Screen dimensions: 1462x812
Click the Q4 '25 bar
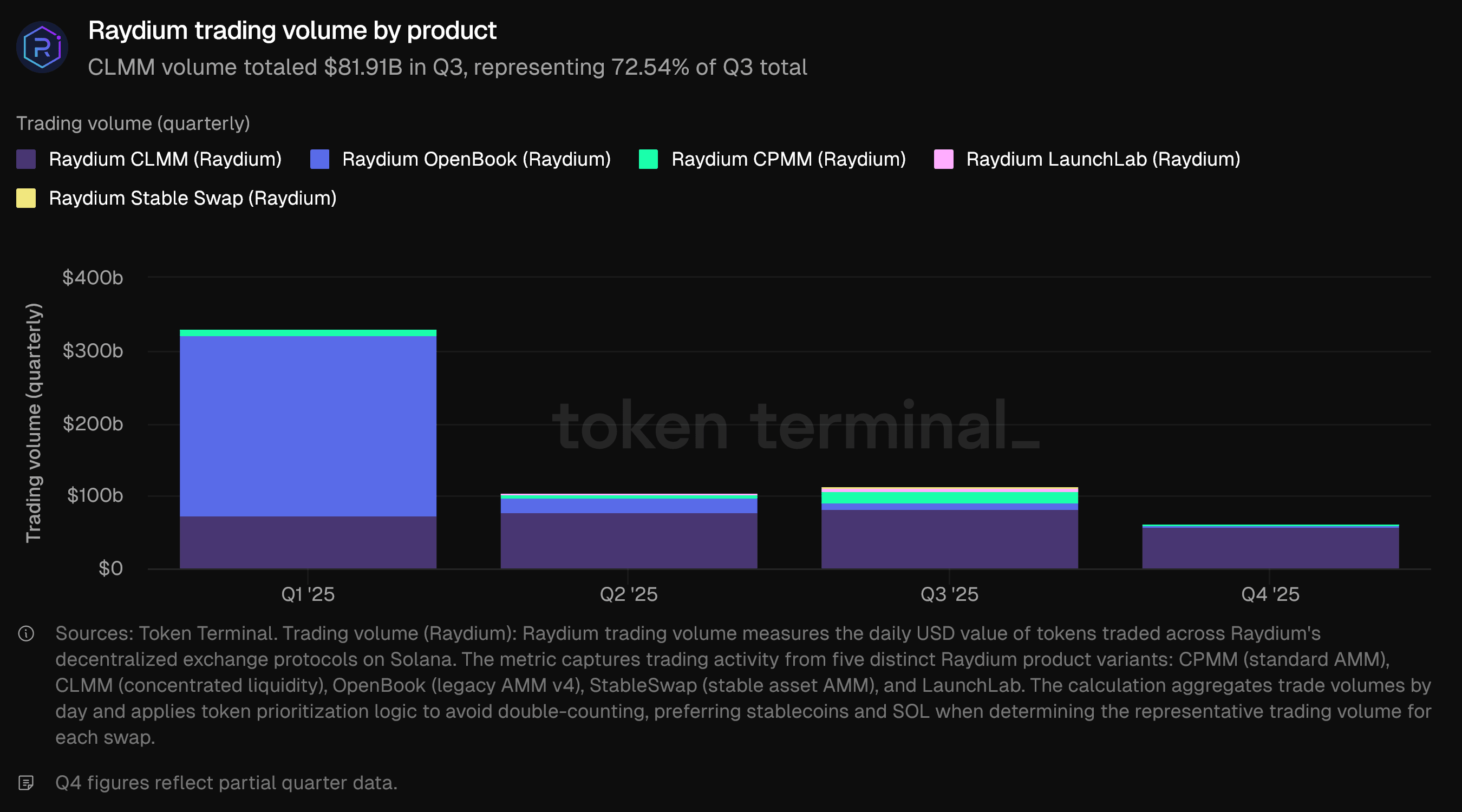1270,548
